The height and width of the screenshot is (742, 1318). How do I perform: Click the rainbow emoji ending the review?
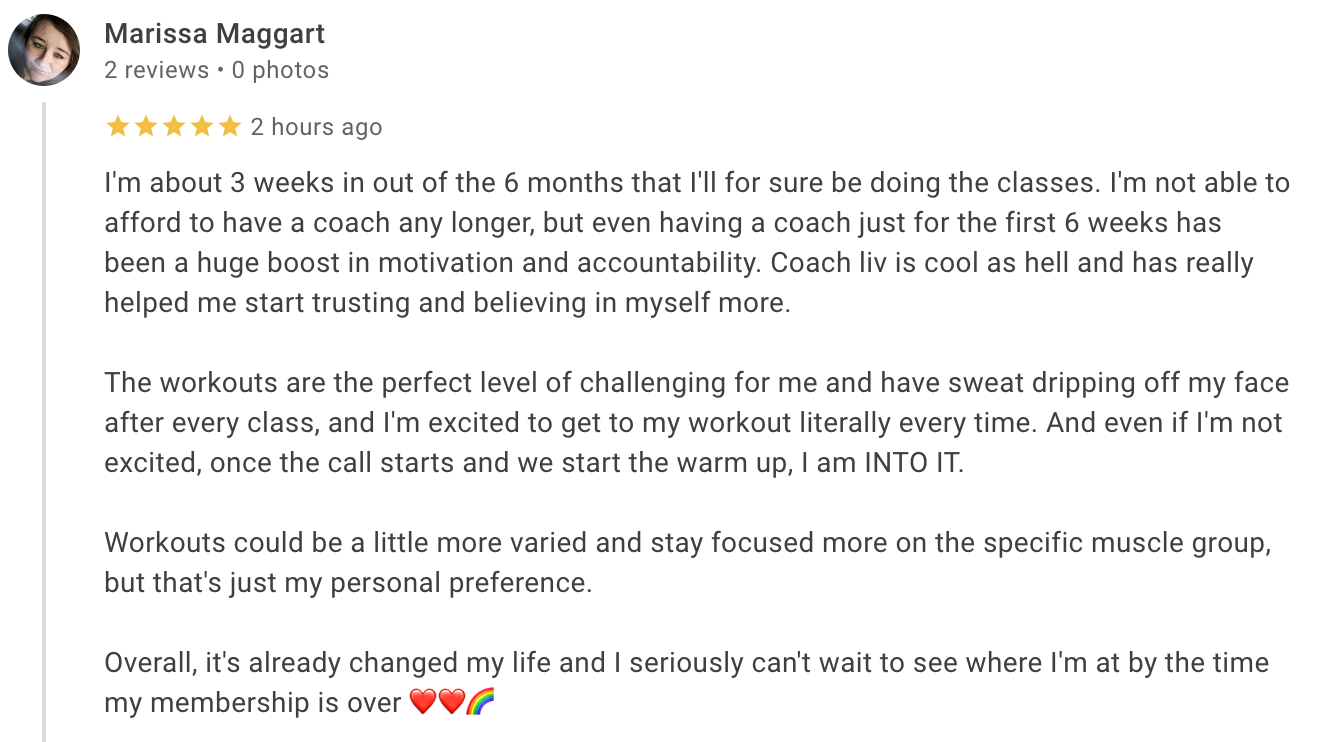[481, 703]
